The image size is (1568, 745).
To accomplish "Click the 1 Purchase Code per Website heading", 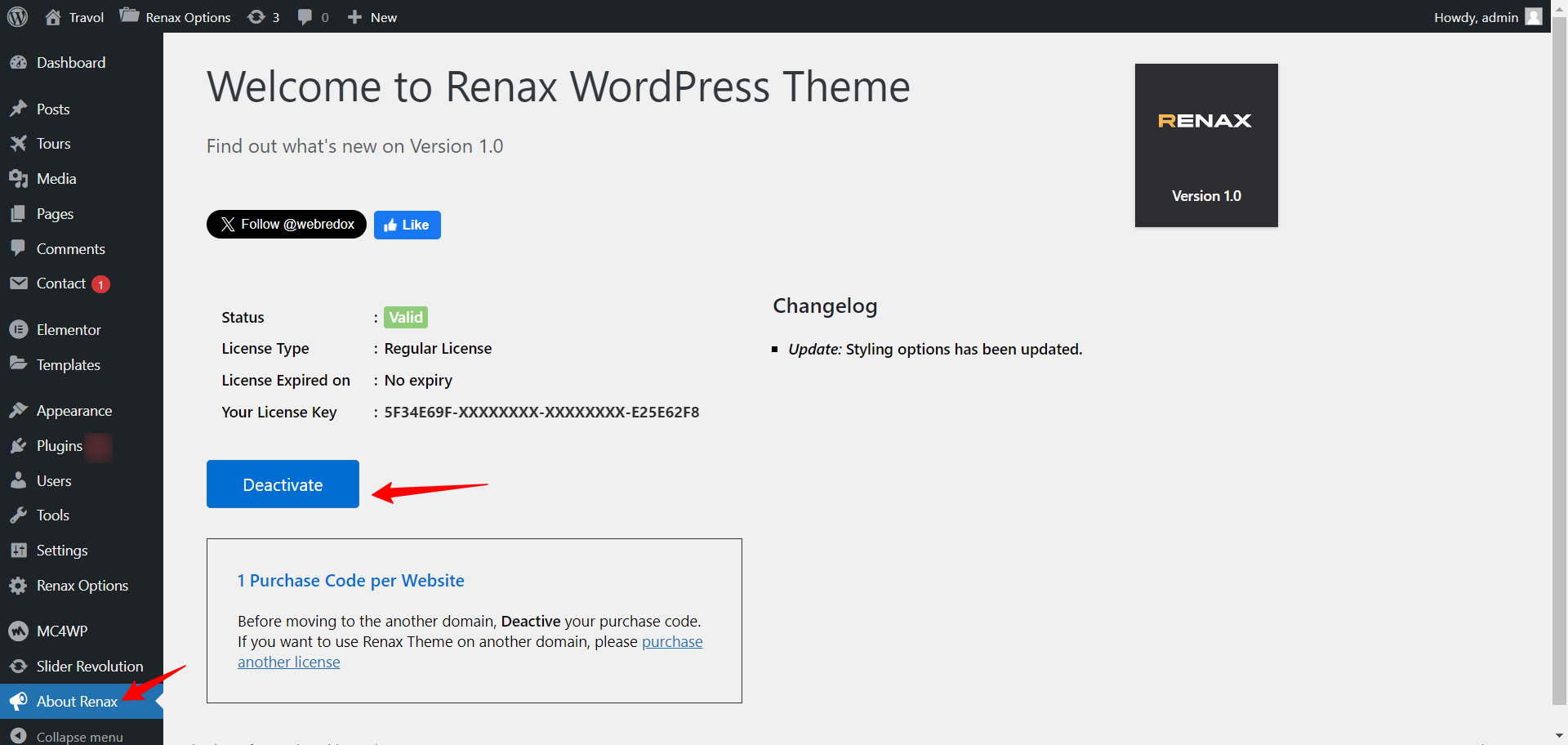I will (351, 581).
